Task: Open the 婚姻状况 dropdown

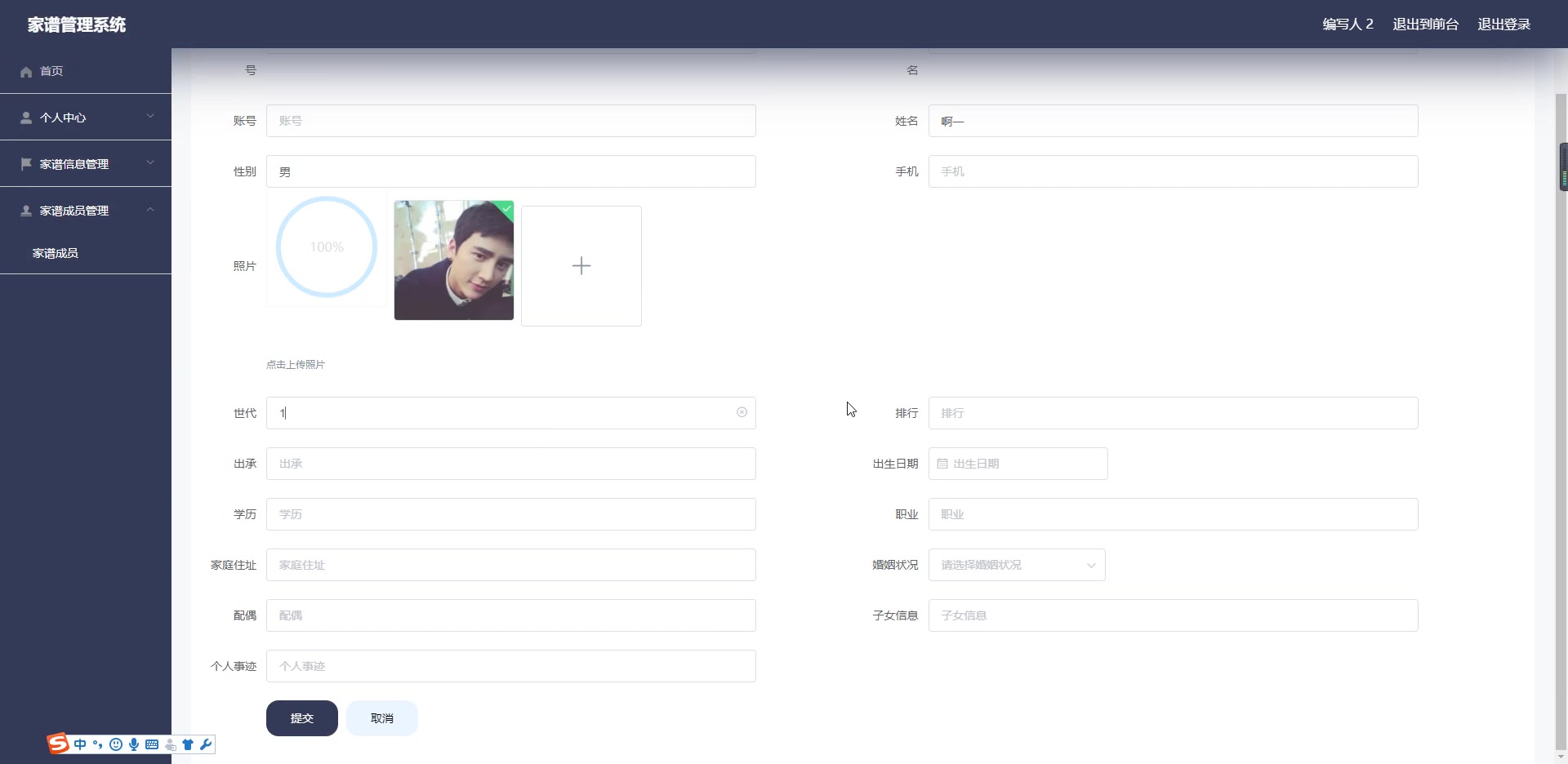Action: coord(1017,565)
